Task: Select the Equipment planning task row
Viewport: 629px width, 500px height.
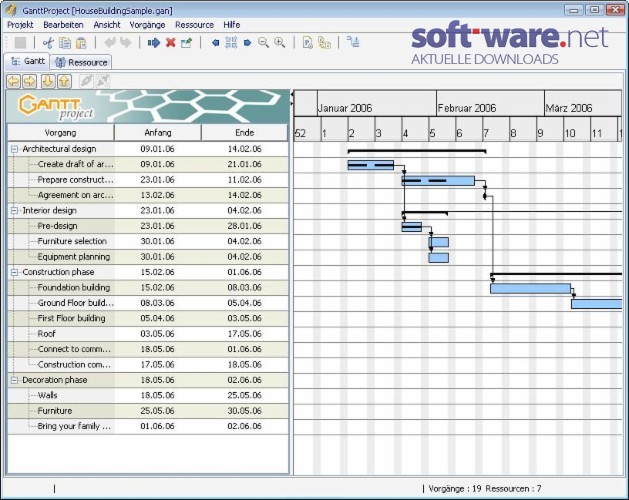Action: [148, 257]
